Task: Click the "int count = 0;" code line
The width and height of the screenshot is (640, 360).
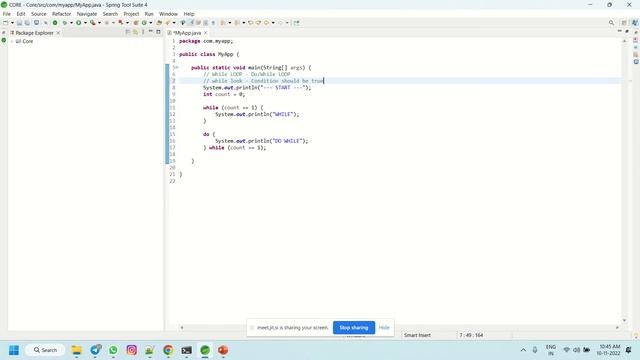Action: 224,94
